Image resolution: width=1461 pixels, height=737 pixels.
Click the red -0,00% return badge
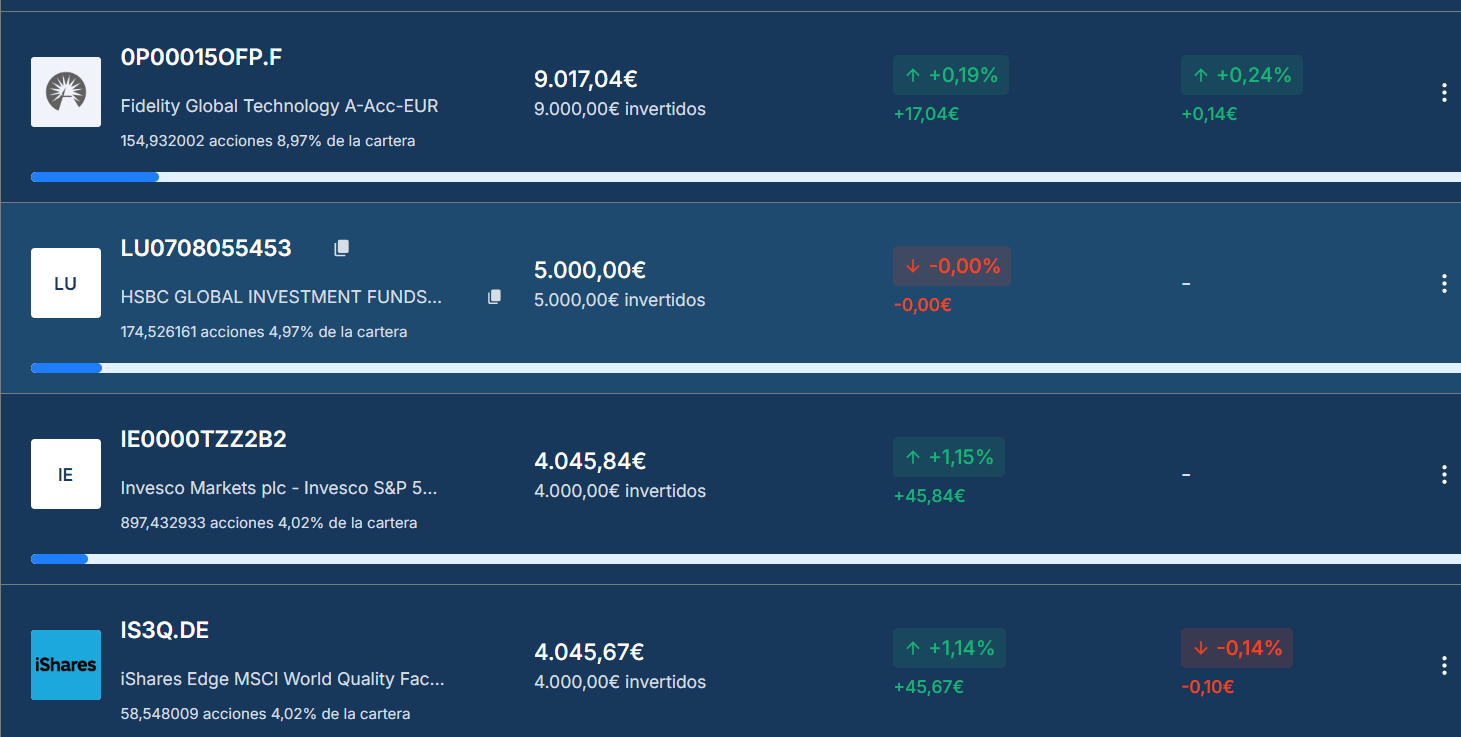click(951, 266)
